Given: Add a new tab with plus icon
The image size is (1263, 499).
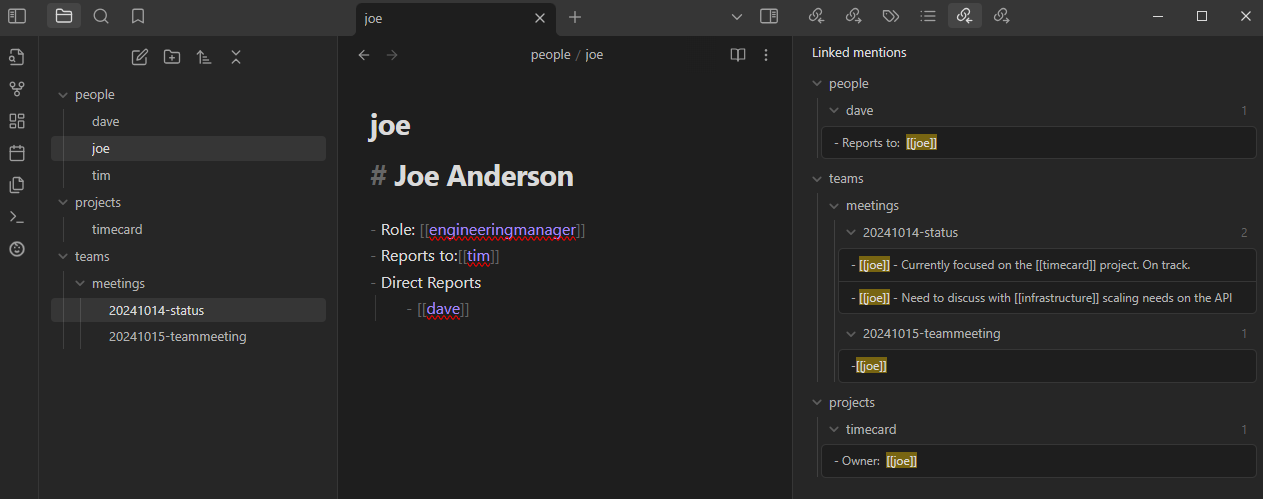Looking at the screenshot, I should click(575, 17).
